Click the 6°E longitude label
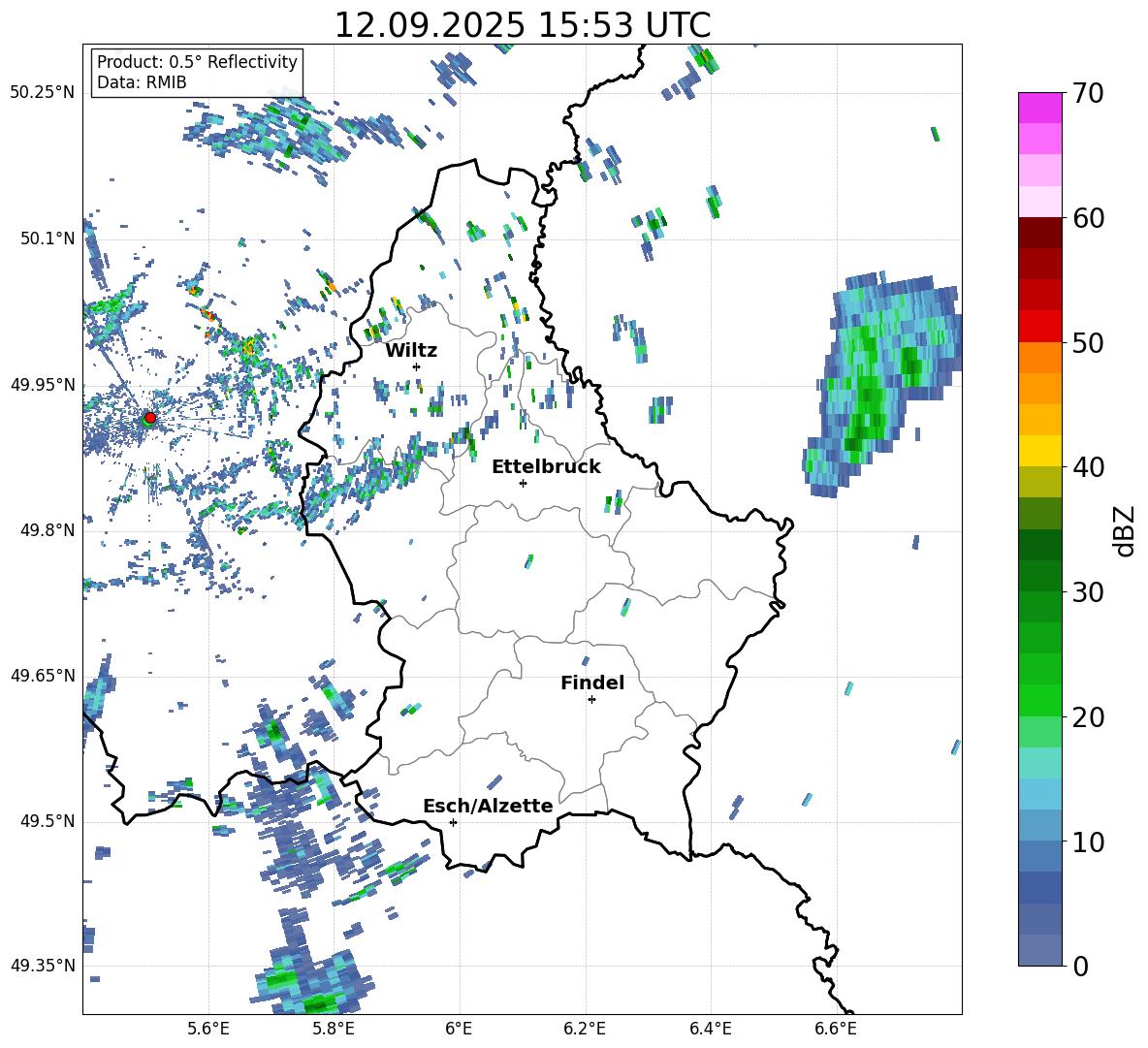The image size is (1148, 1048). click(x=460, y=1030)
